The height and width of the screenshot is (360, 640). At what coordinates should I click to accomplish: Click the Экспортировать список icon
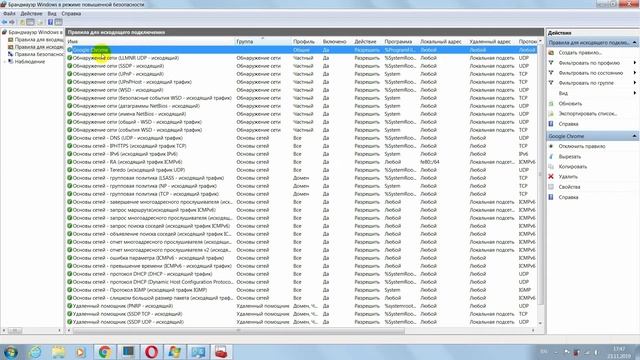tap(551, 113)
